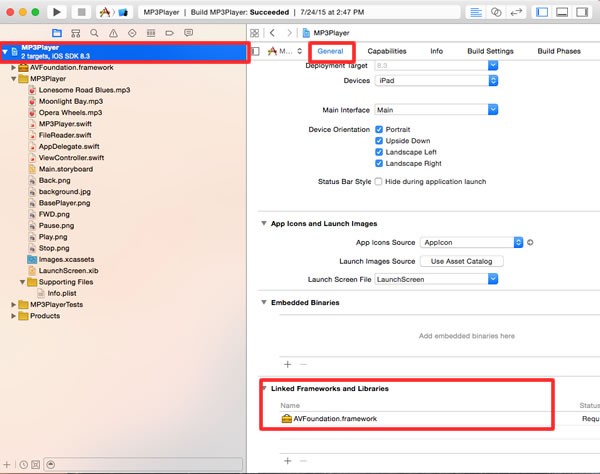The height and width of the screenshot is (474, 600).
Task: Enable Hide during application launch
Action: [378, 181]
